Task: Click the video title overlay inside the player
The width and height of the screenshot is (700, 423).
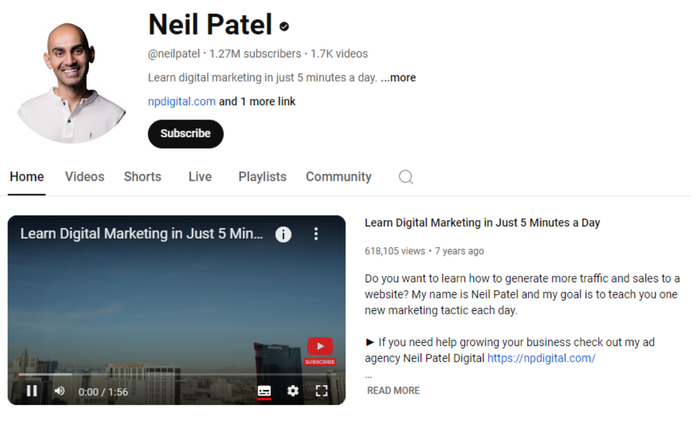Action: (142, 234)
